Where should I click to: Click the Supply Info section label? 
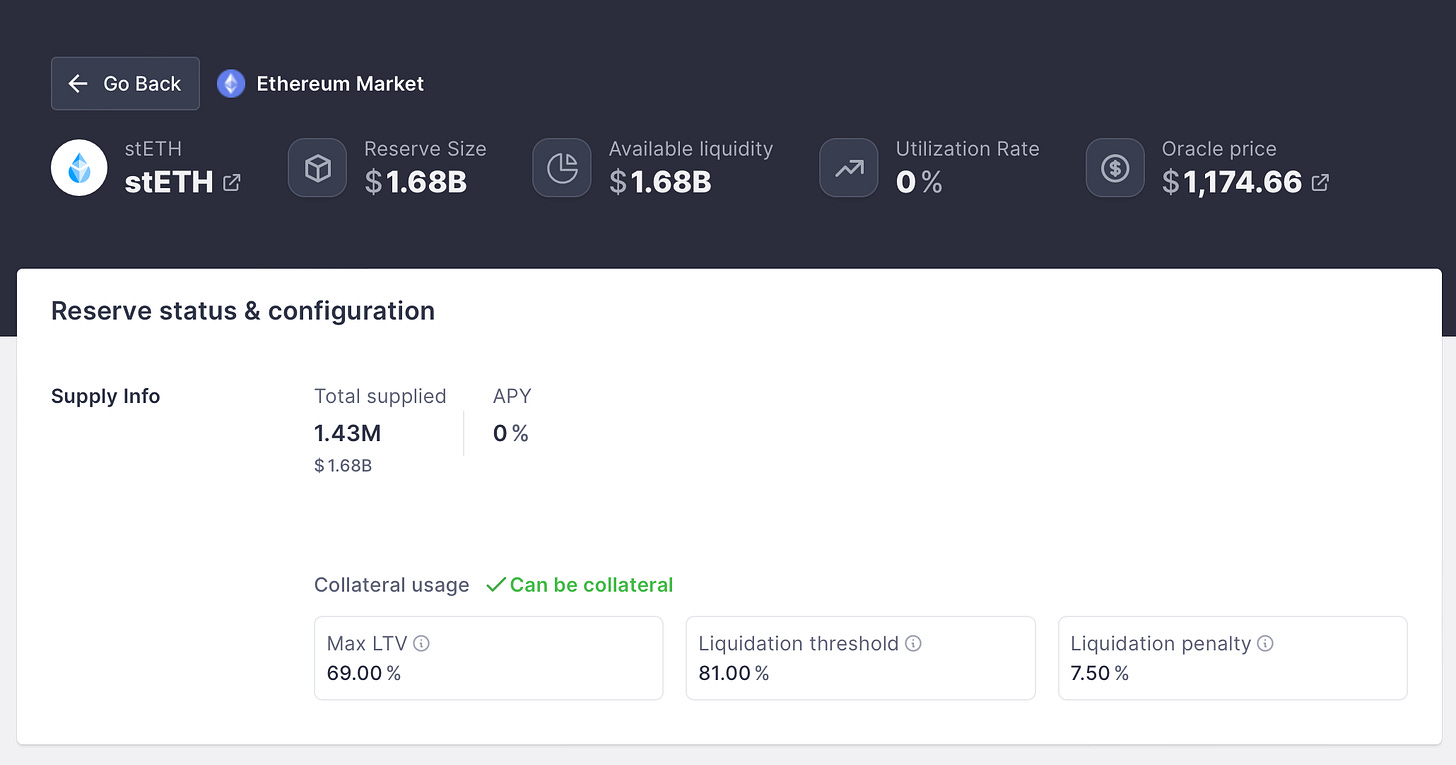105,396
